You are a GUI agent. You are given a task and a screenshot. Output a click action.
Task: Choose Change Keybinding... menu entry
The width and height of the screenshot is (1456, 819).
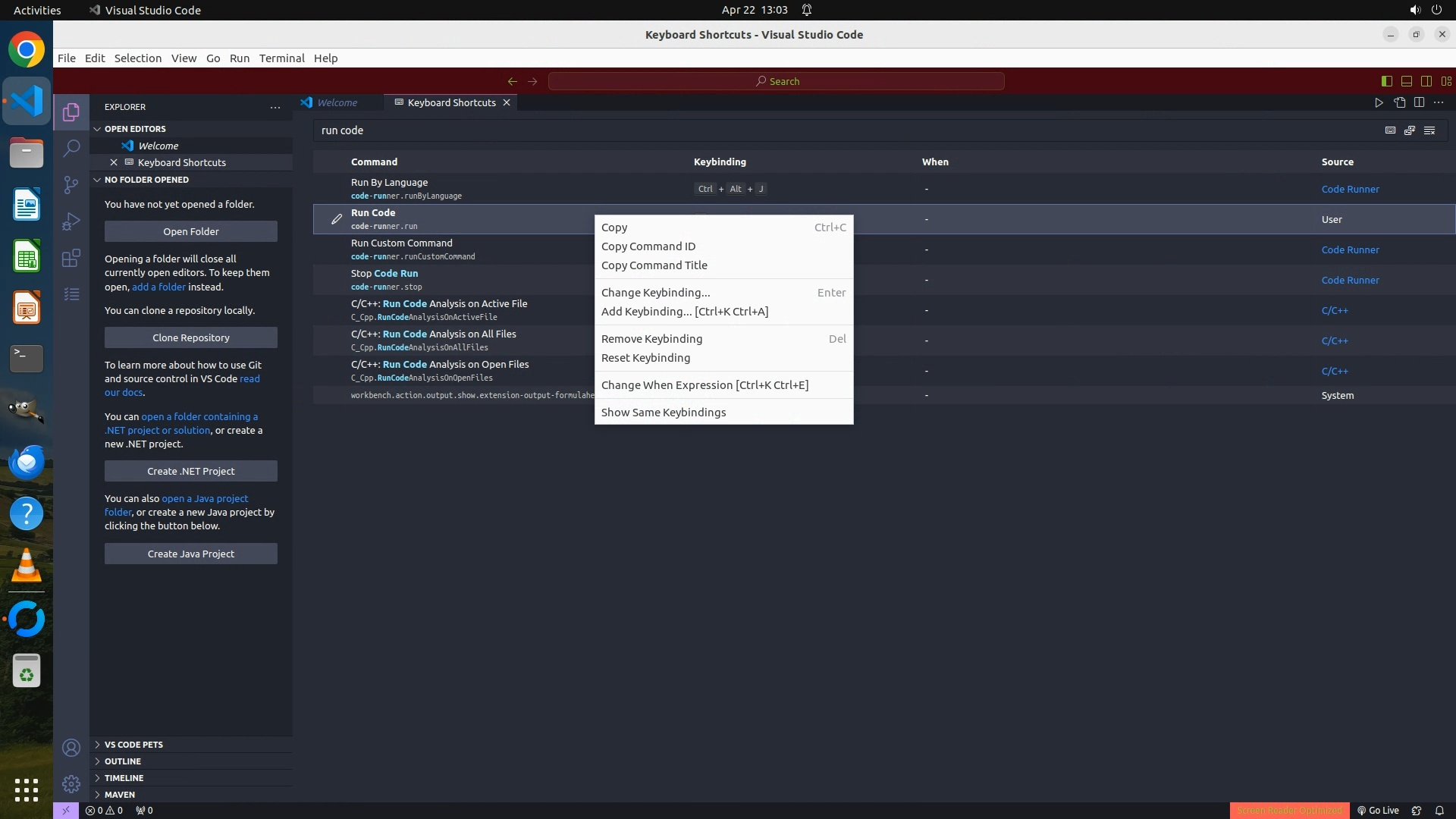coord(655,293)
